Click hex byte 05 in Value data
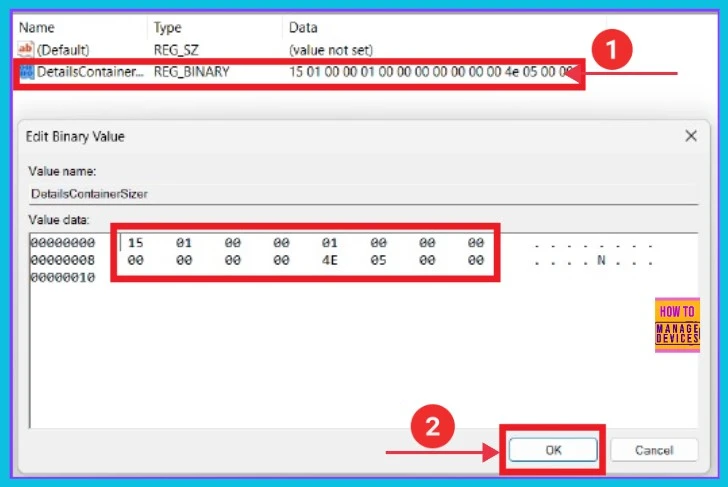728x487 pixels. click(x=378, y=260)
